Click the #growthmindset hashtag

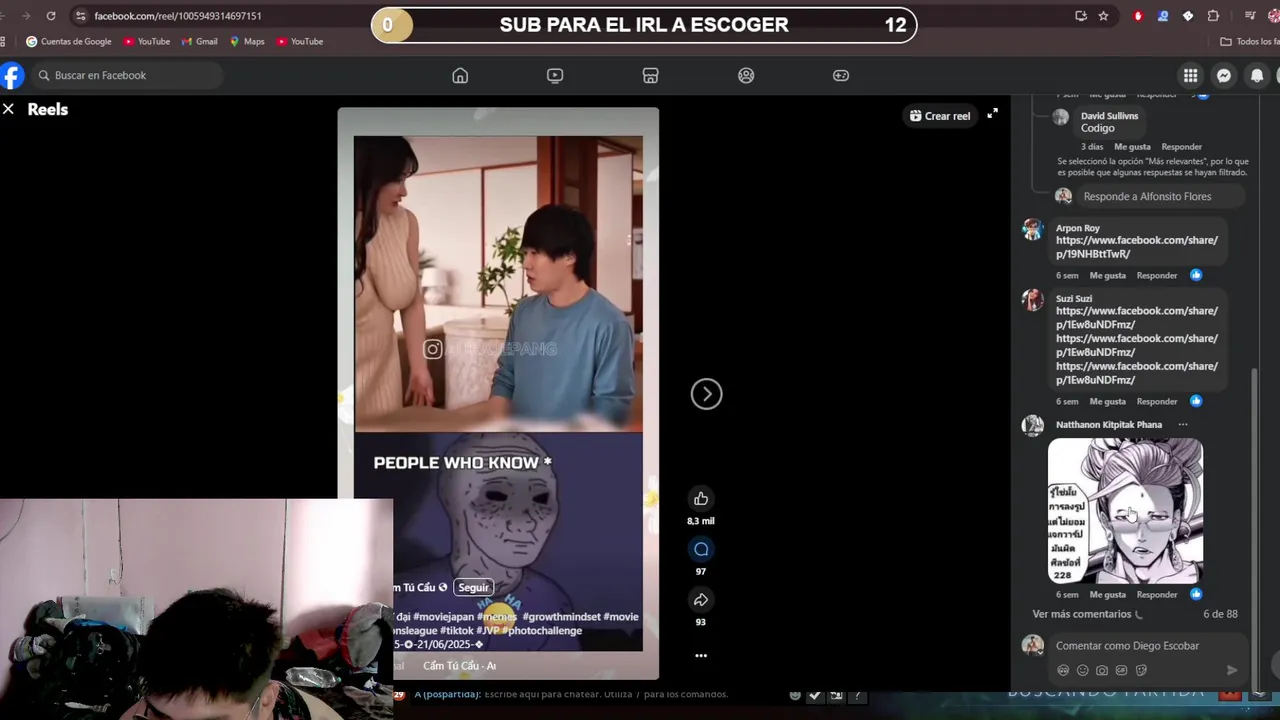pos(561,617)
